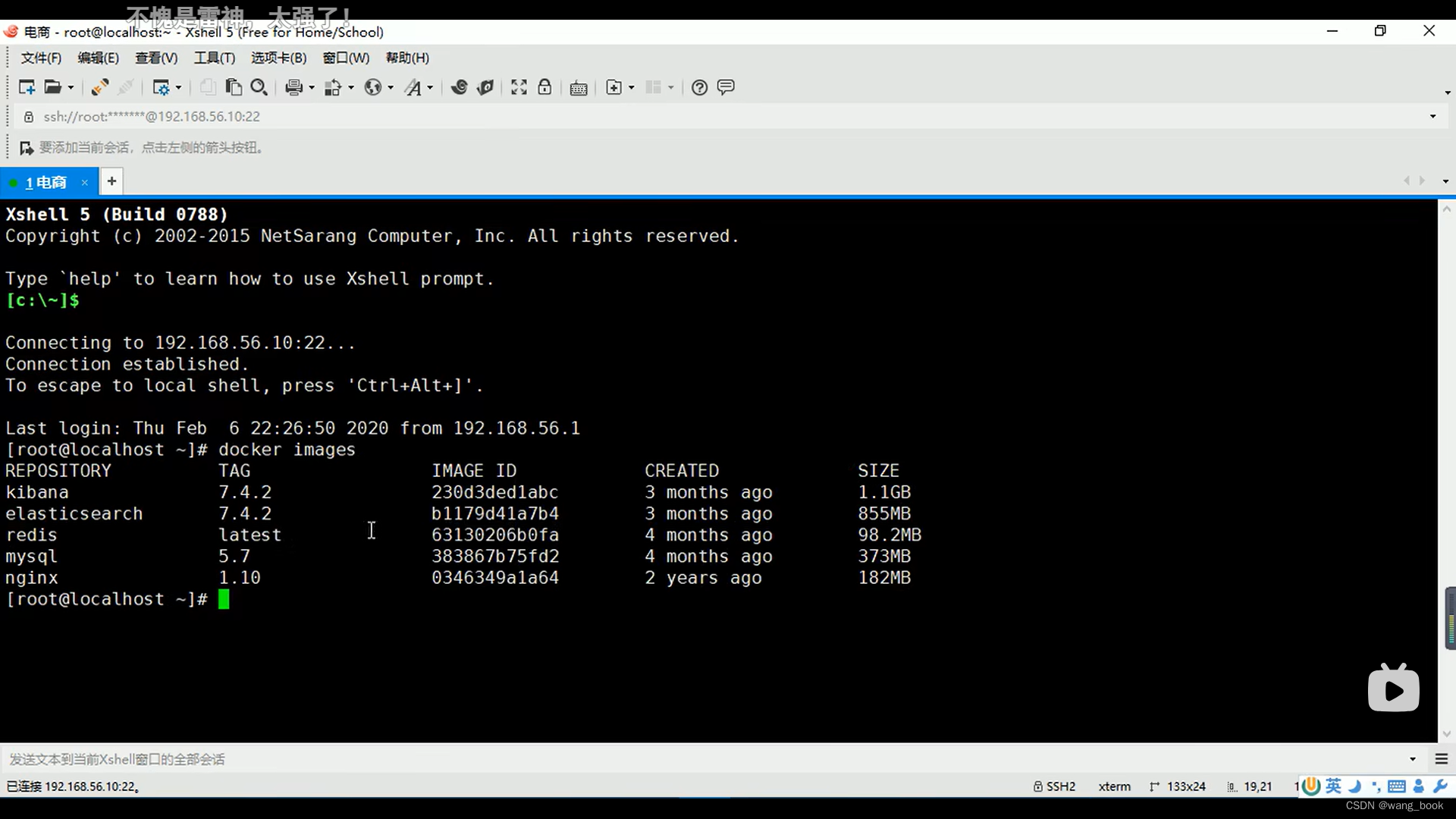Click the compose bar hamburger menu icon
The height and width of the screenshot is (819, 1456).
pos(1442,759)
